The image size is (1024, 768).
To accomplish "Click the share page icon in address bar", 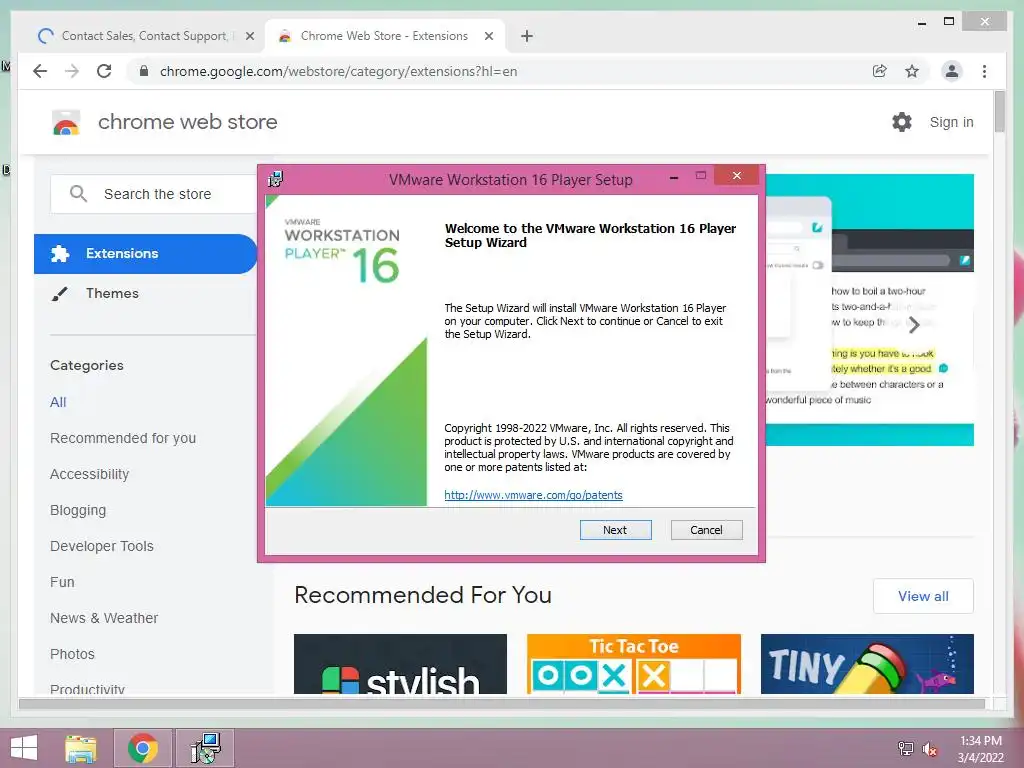I will [880, 71].
